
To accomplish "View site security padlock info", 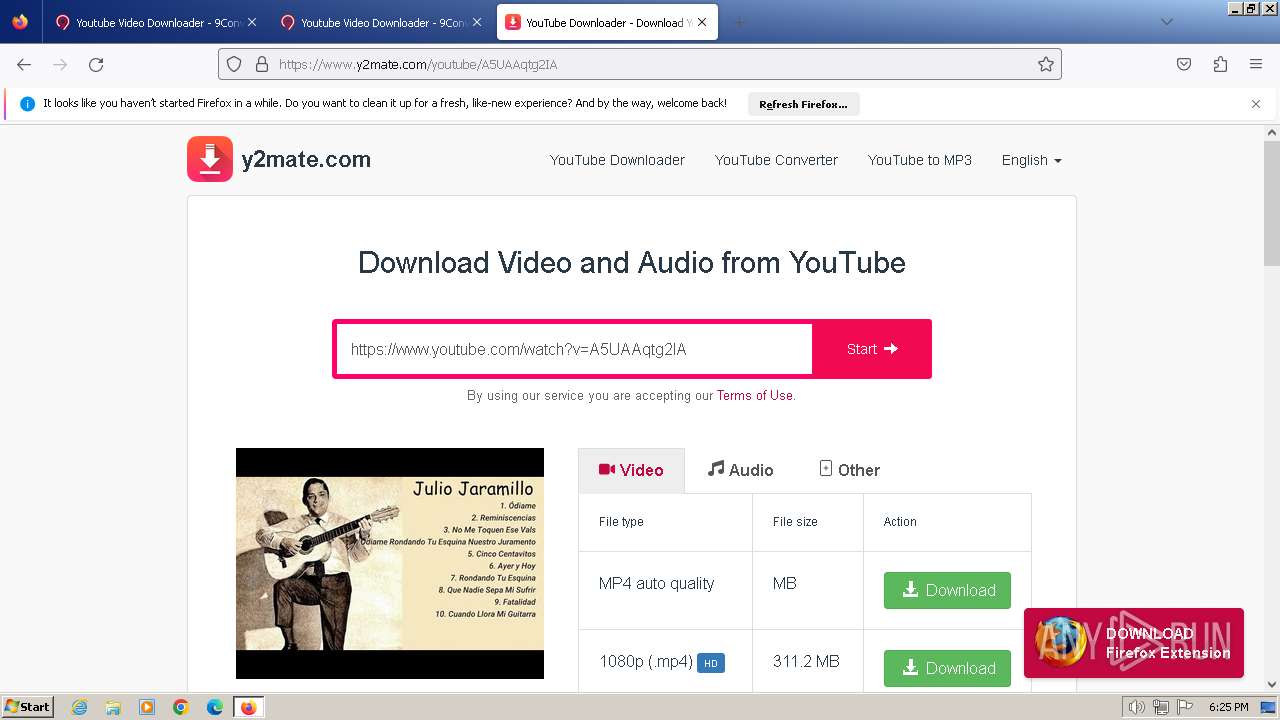I will 262,64.
